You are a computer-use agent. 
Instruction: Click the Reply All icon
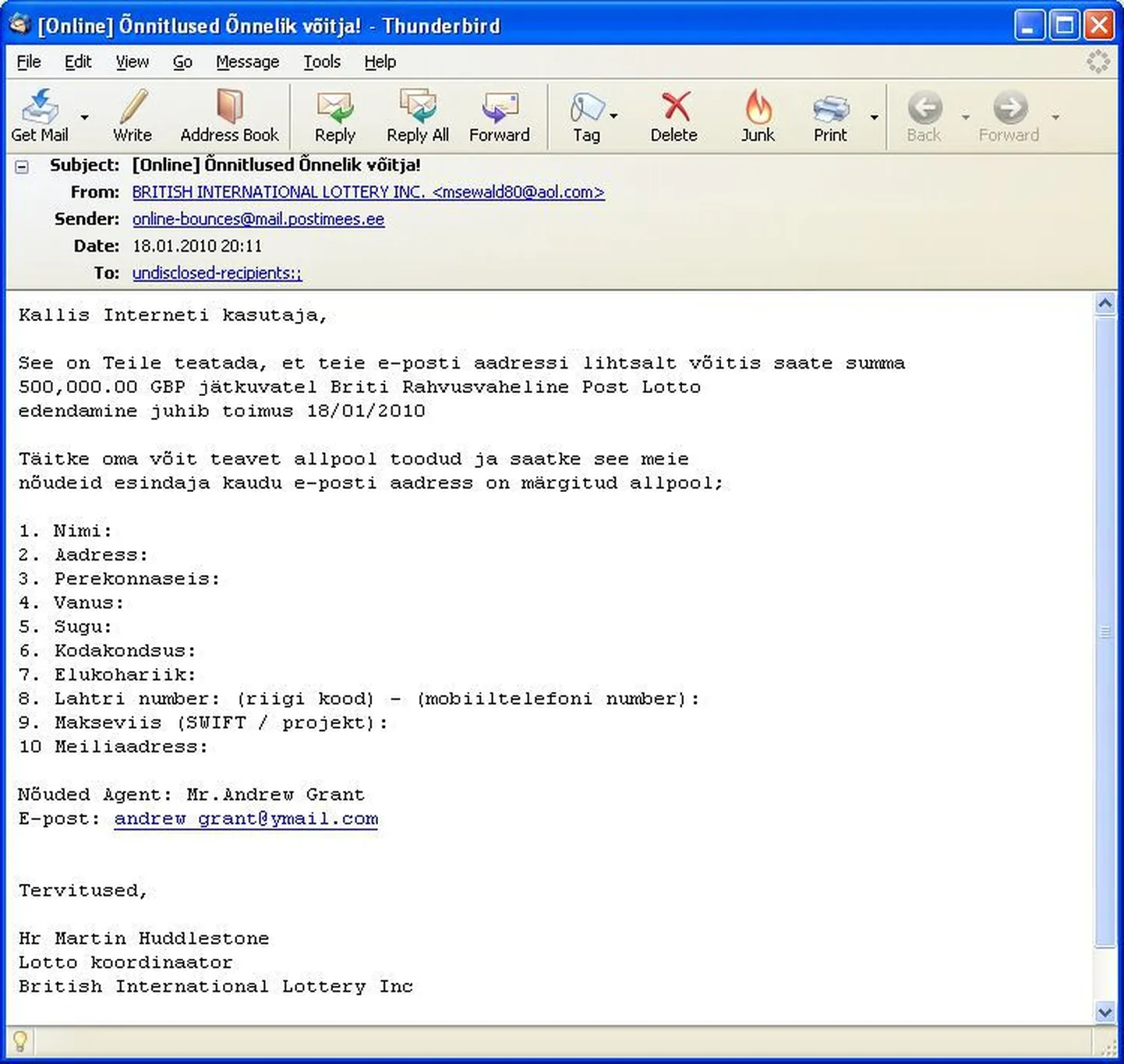[418, 107]
